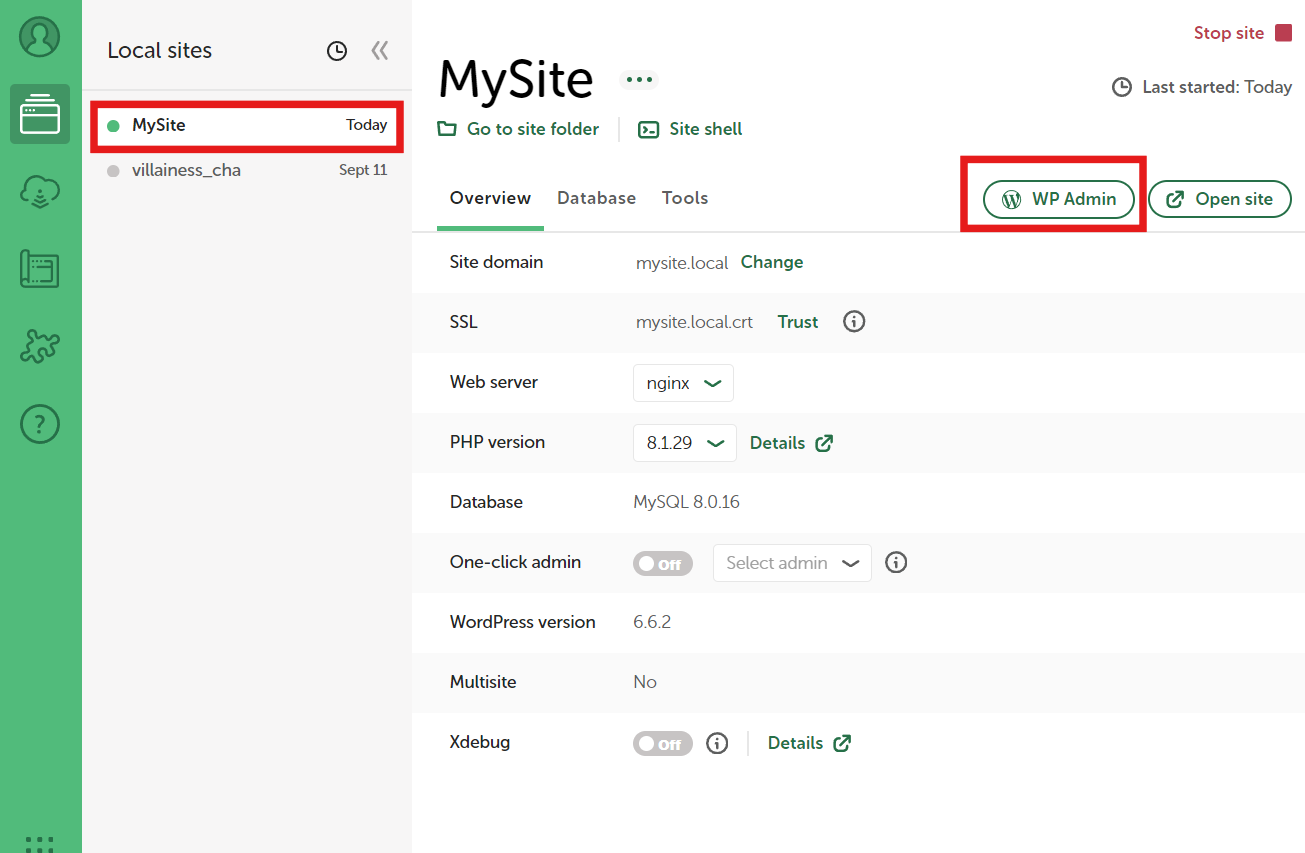
Task: Click the mysite.local domain text
Action: coord(682,262)
